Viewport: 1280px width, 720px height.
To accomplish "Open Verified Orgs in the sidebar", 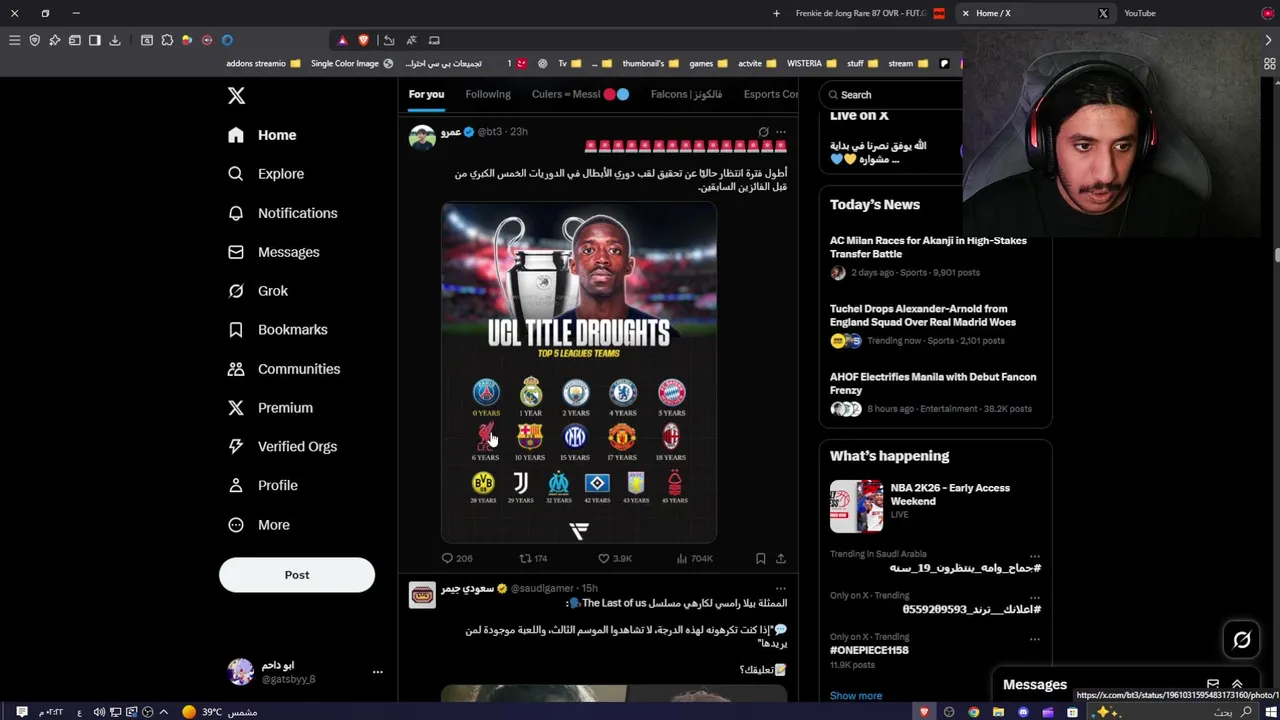I will click(282, 447).
